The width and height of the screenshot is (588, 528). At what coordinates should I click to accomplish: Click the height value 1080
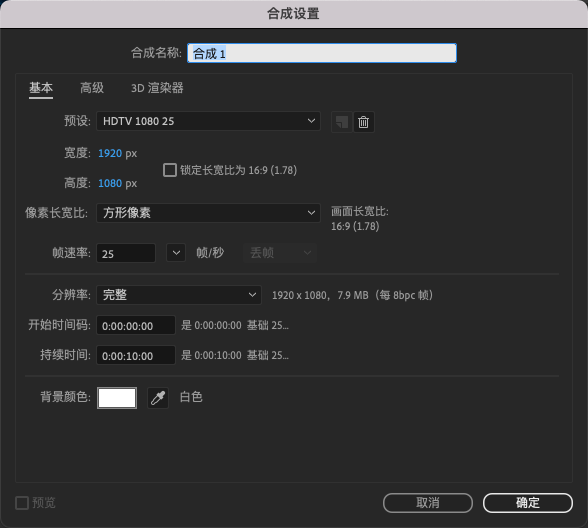(110, 183)
